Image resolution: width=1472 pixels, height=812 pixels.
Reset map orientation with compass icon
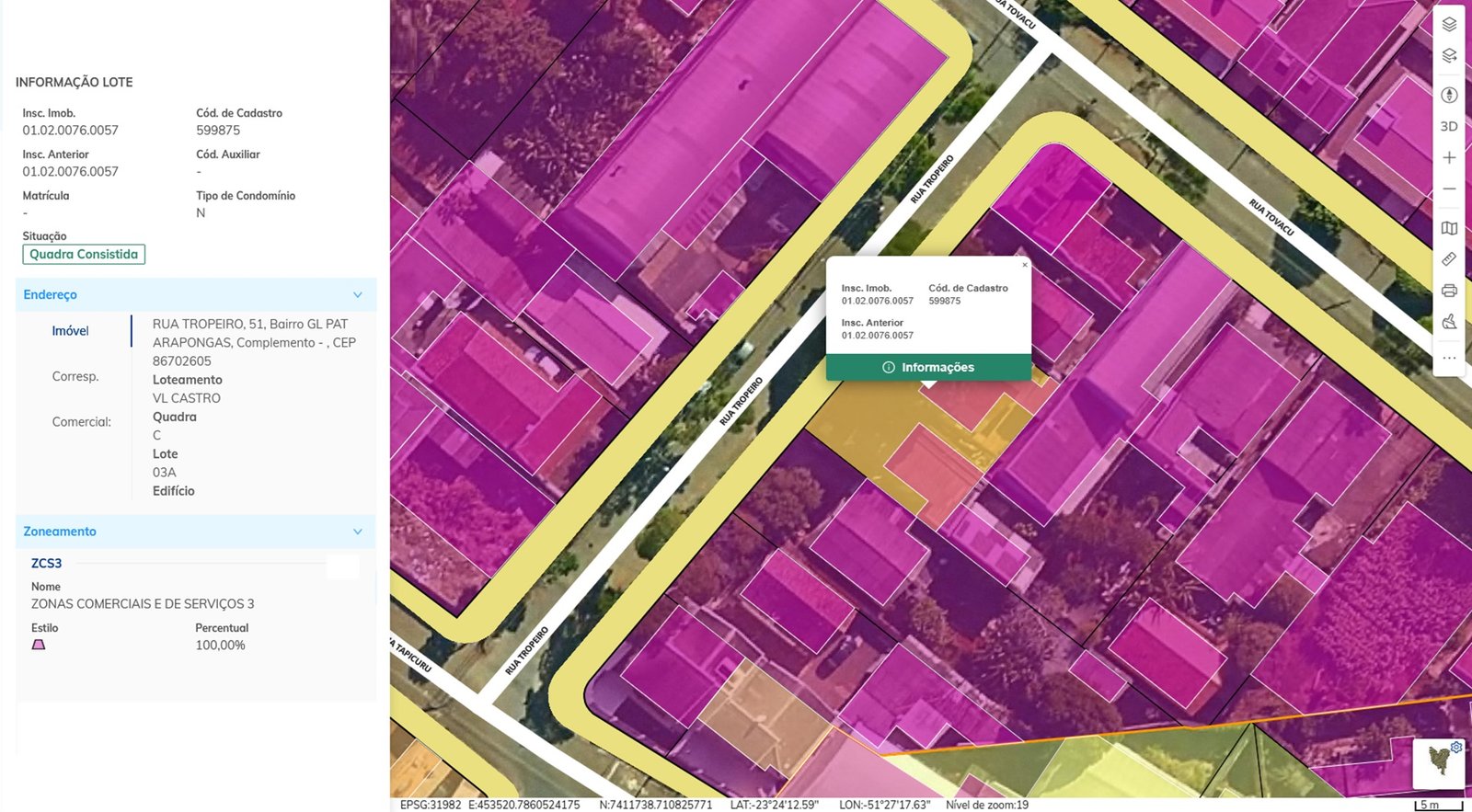click(x=1449, y=95)
